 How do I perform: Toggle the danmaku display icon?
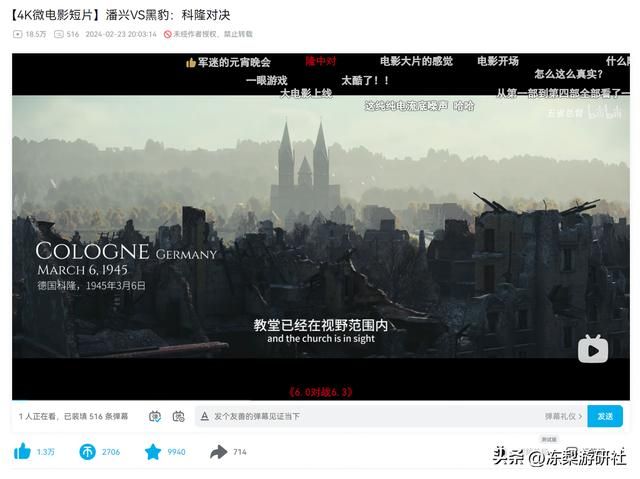[155, 416]
